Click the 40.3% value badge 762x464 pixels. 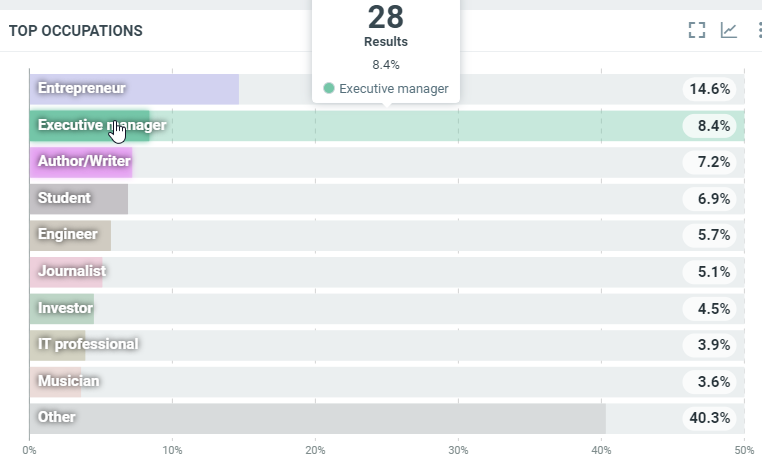(x=710, y=418)
